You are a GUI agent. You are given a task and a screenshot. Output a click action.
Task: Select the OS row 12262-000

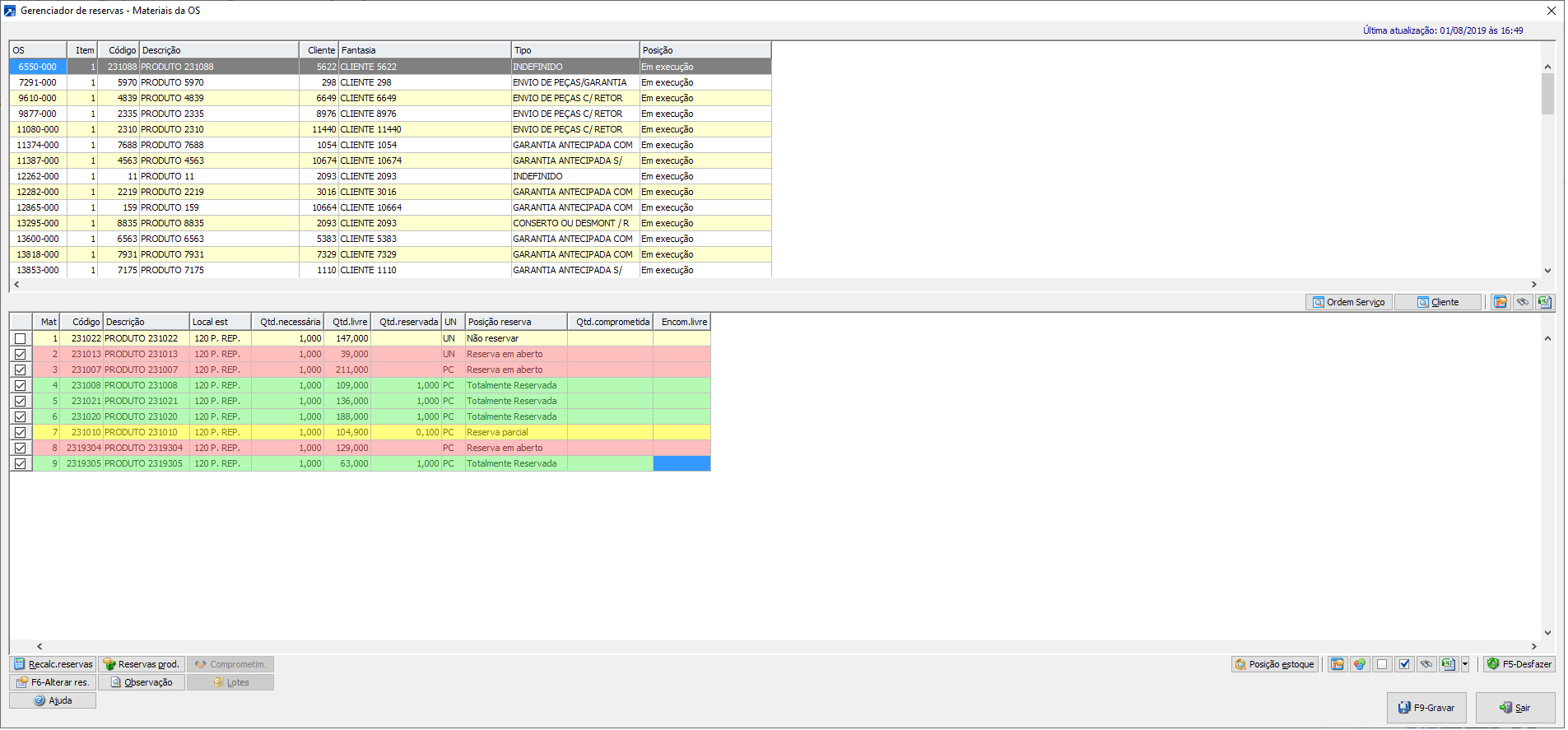[390, 176]
